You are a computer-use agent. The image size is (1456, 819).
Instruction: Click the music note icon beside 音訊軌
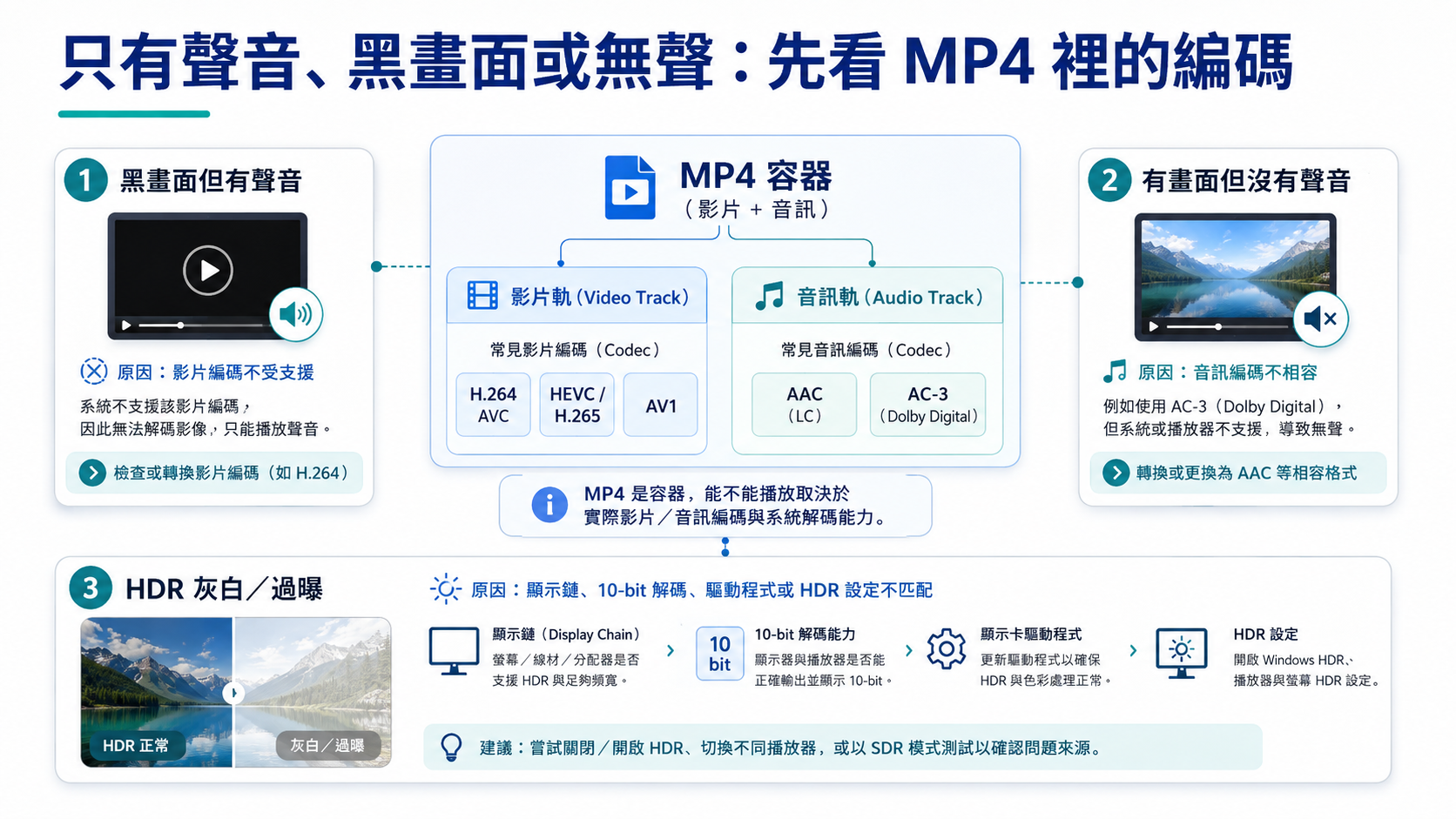pyautogui.click(x=770, y=296)
